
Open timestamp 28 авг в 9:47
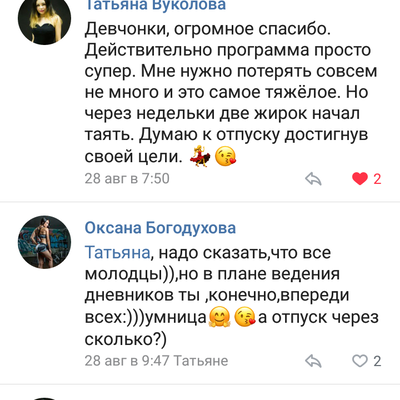(127, 361)
